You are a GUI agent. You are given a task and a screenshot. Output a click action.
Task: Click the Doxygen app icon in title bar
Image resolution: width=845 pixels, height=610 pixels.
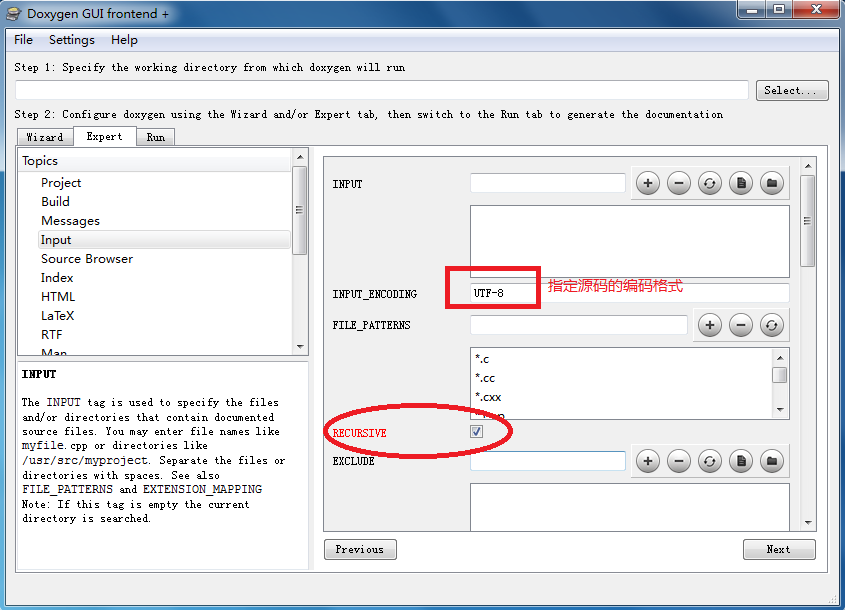13,14
